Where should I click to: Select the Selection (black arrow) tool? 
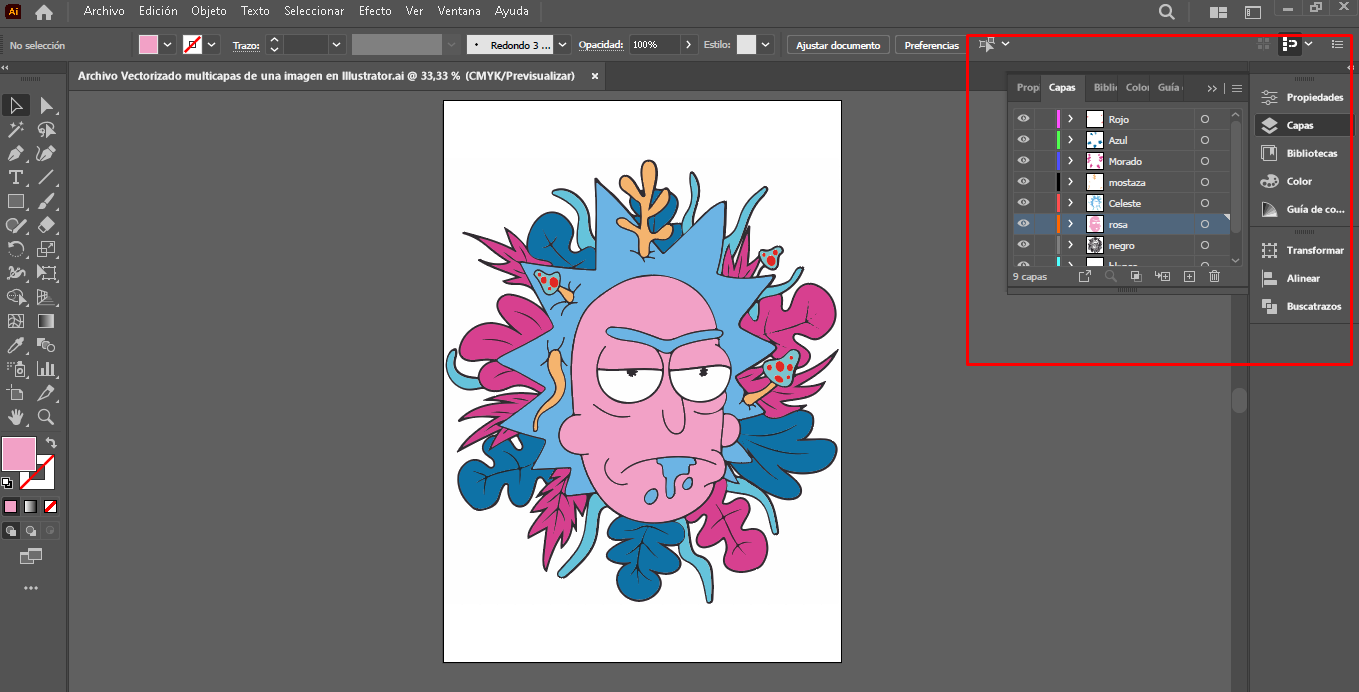point(16,105)
